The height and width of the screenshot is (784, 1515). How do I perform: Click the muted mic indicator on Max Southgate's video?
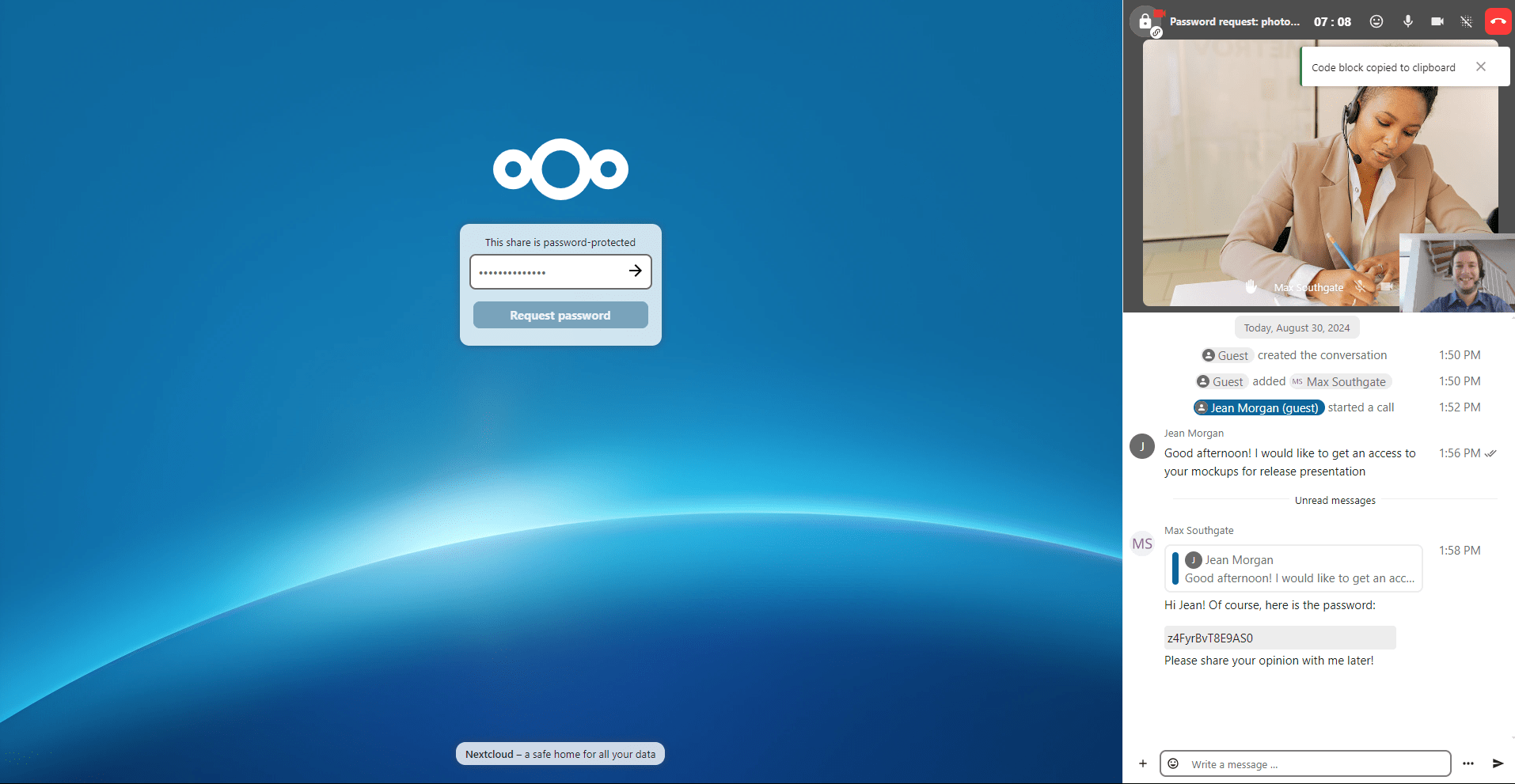coord(1360,286)
